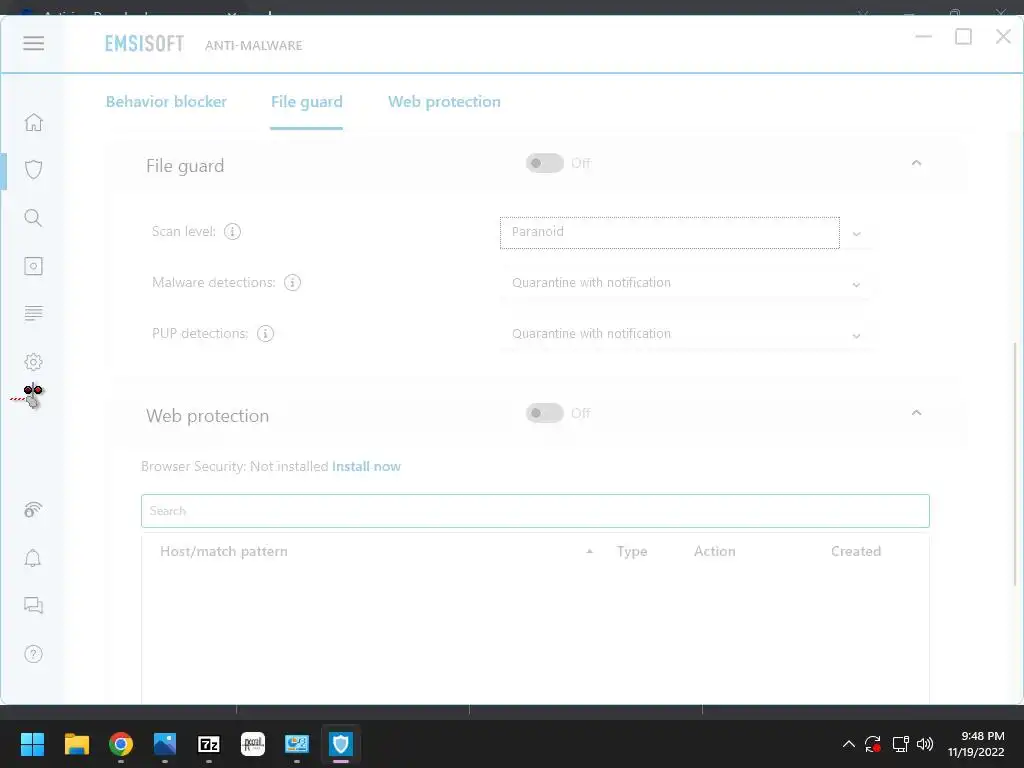Switch to the File guard tab

[x=306, y=102]
